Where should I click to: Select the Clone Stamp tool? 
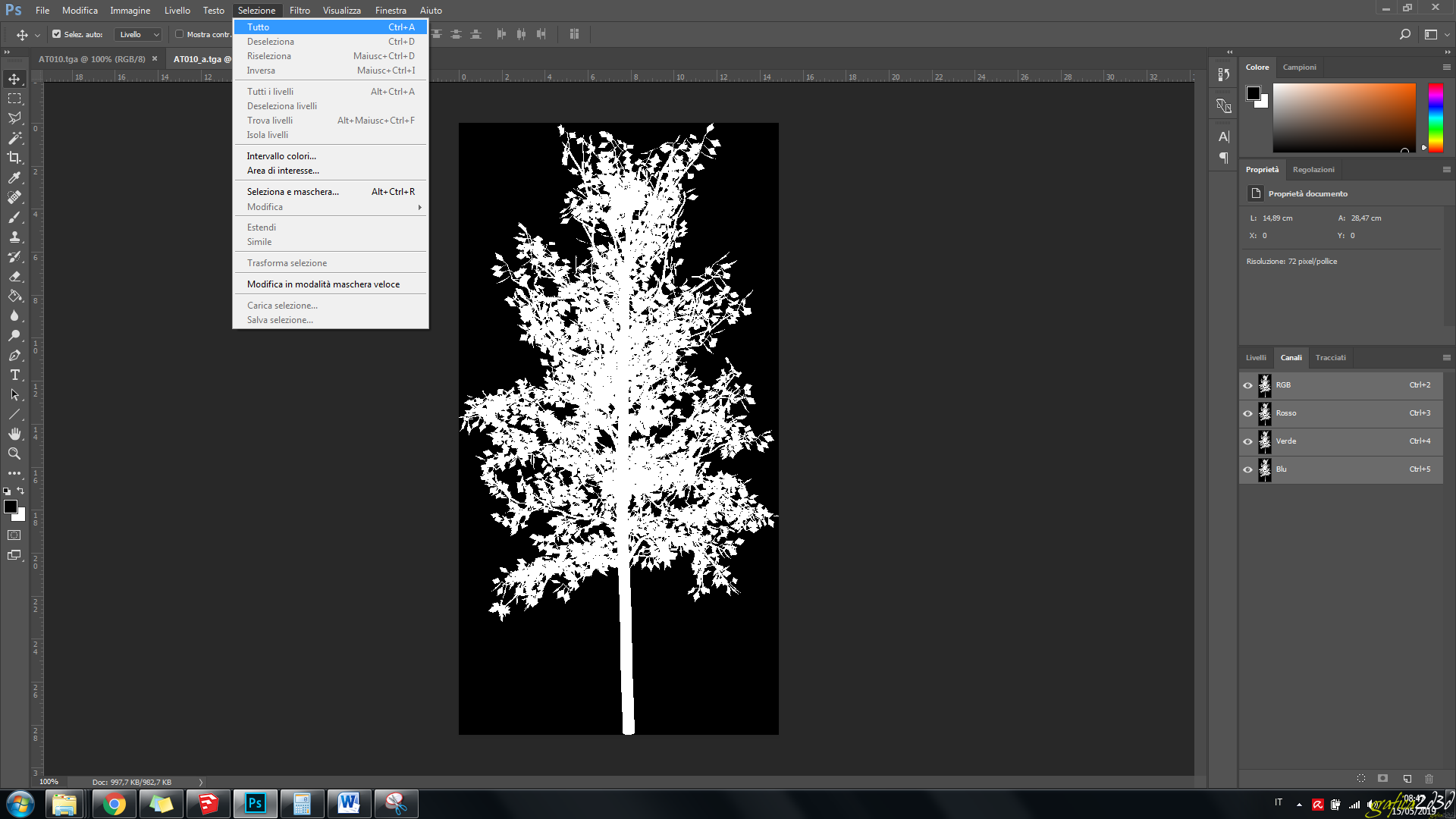(x=14, y=237)
